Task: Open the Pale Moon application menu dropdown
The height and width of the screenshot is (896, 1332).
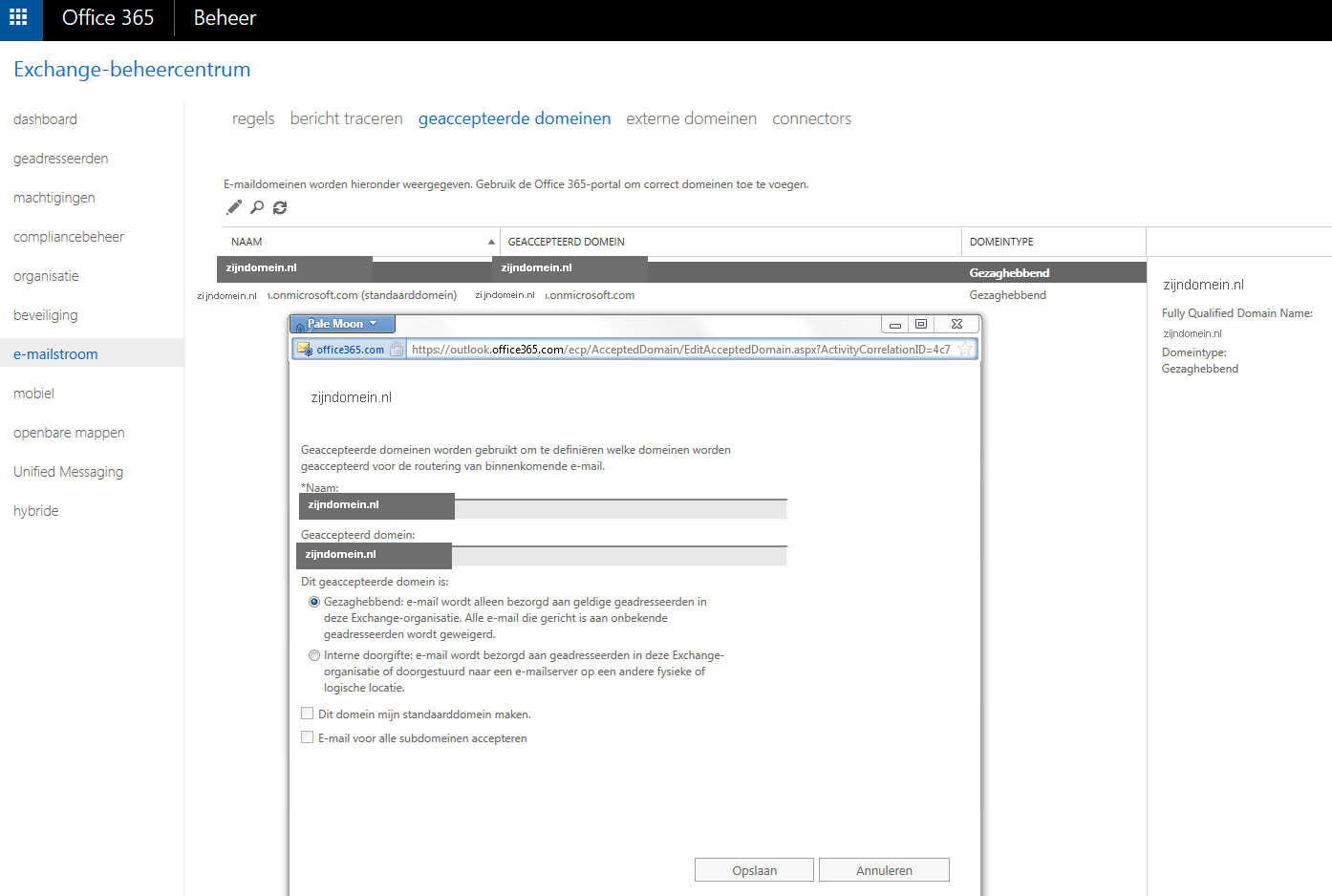Action: [x=343, y=324]
